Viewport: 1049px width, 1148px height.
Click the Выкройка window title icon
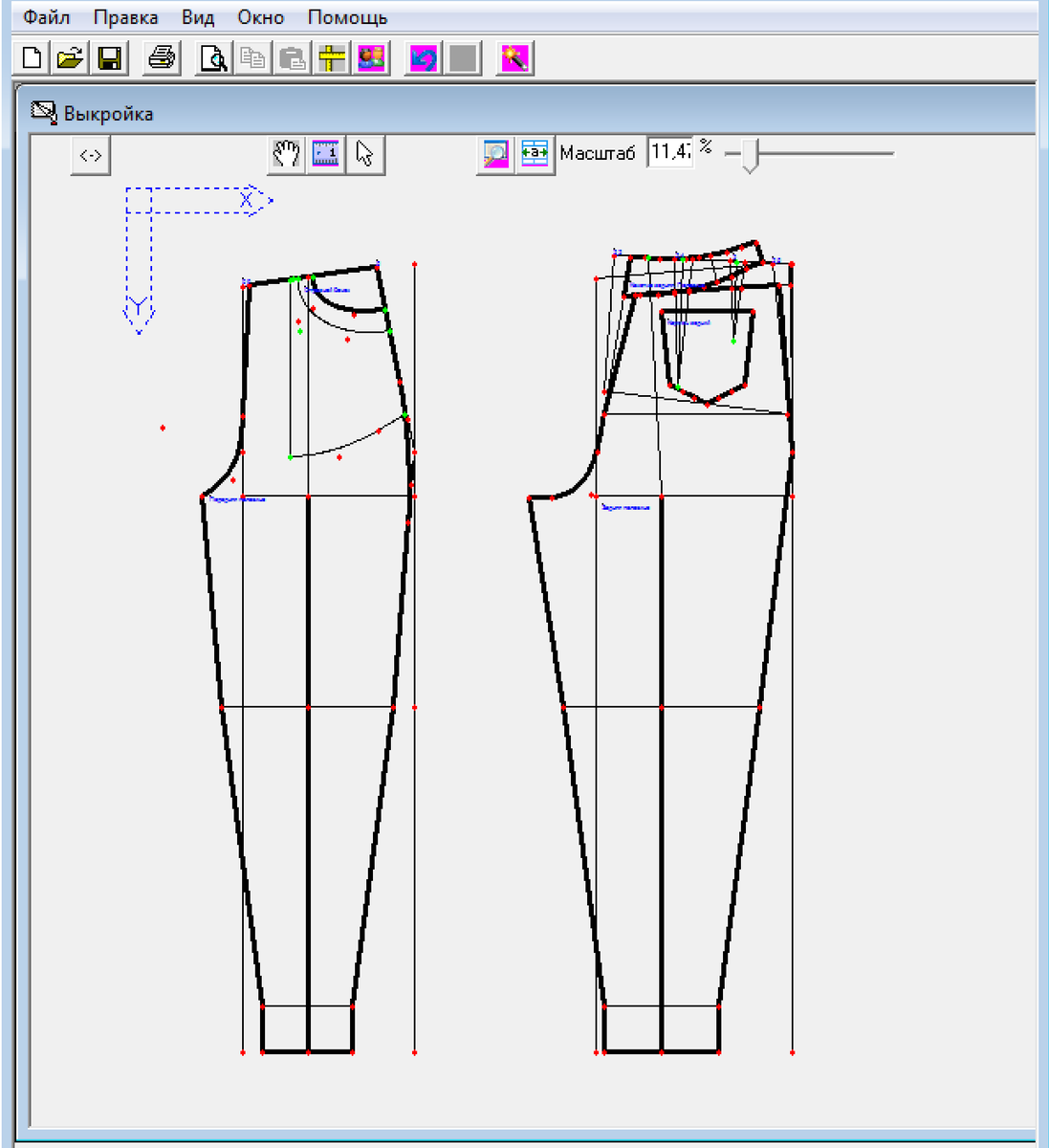tap(44, 112)
